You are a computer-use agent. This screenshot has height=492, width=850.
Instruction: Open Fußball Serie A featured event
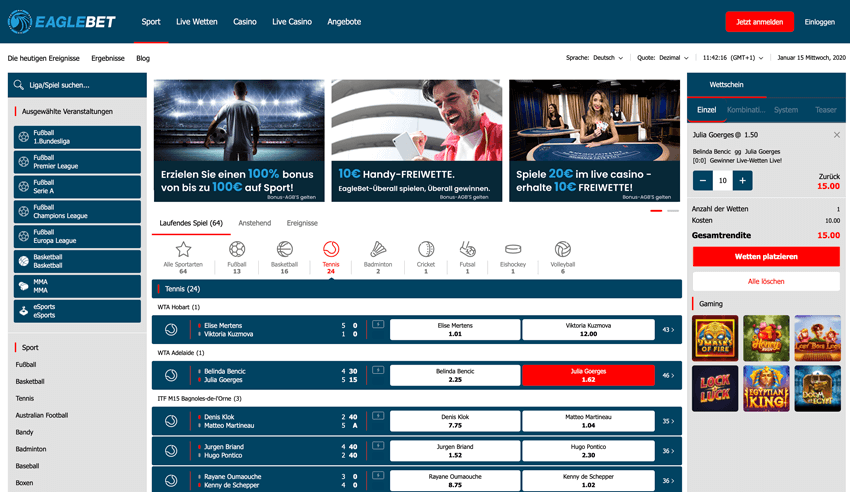[78, 187]
